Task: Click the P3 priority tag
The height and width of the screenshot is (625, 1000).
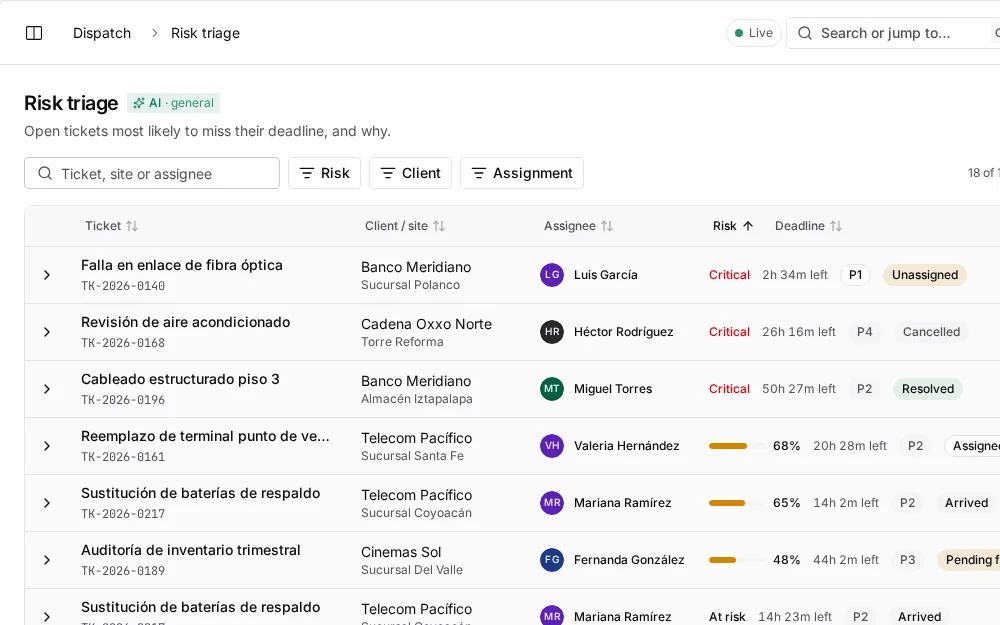Action: (x=907, y=560)
